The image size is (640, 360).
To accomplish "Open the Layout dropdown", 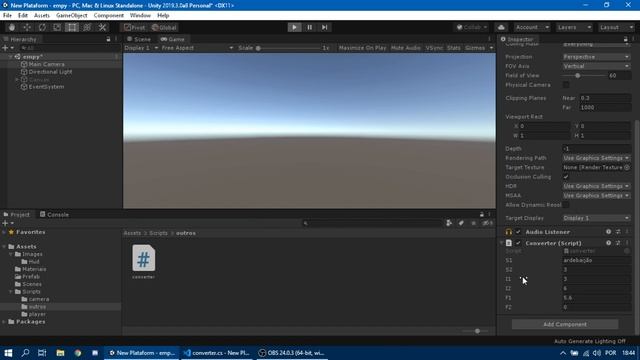I will pyautogui.click(x=616, y=27).
